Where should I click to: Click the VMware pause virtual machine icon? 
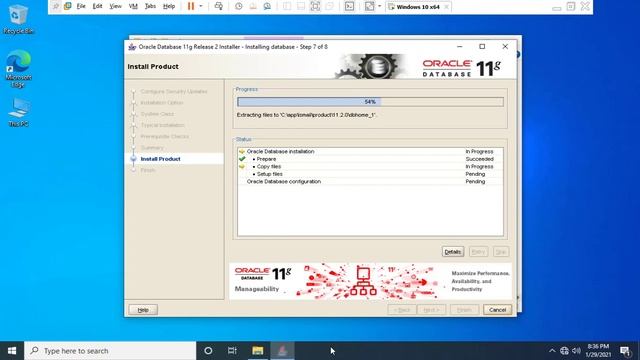click(x=191, y=6)
